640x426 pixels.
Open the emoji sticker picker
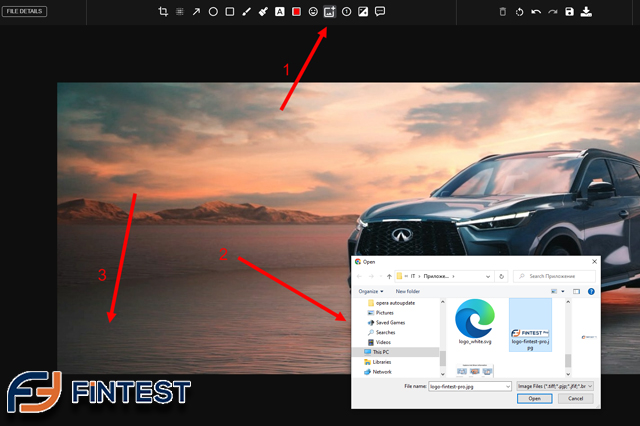pyautogui.click(x=313, y=12)
